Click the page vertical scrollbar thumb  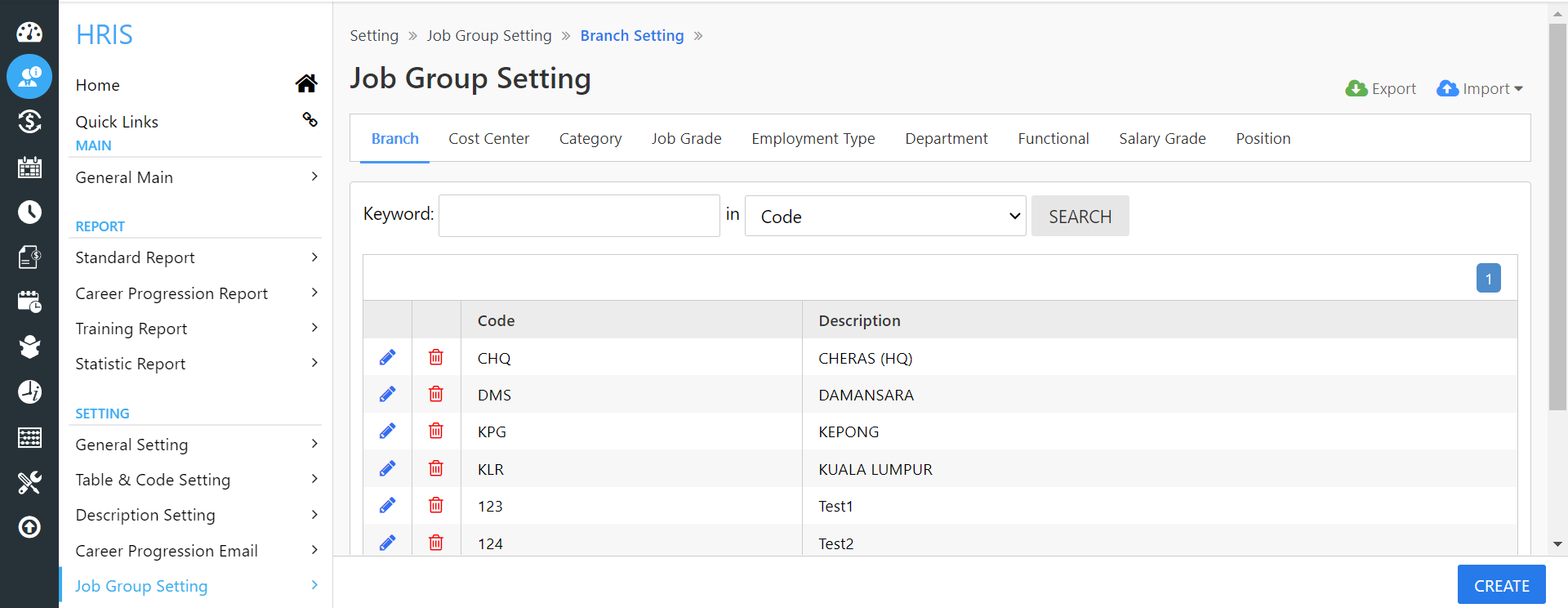[x=1557, y=217]
